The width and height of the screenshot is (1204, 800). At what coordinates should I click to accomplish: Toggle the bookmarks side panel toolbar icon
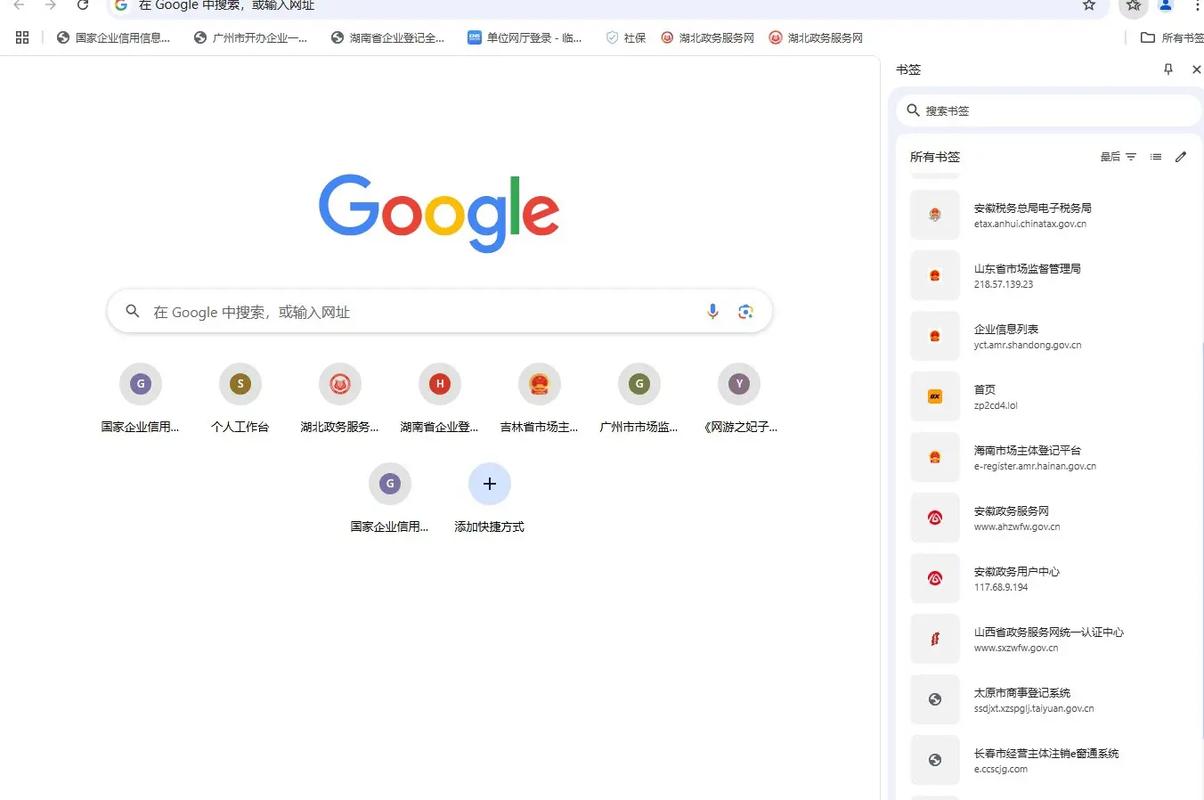(x=1133, y=6)
